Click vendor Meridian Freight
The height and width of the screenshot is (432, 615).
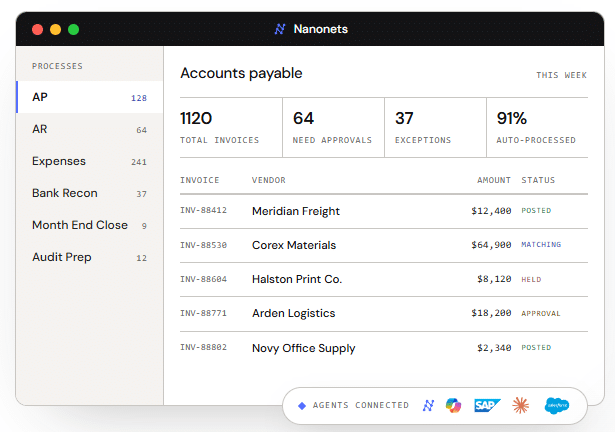(x=296, y=211)
